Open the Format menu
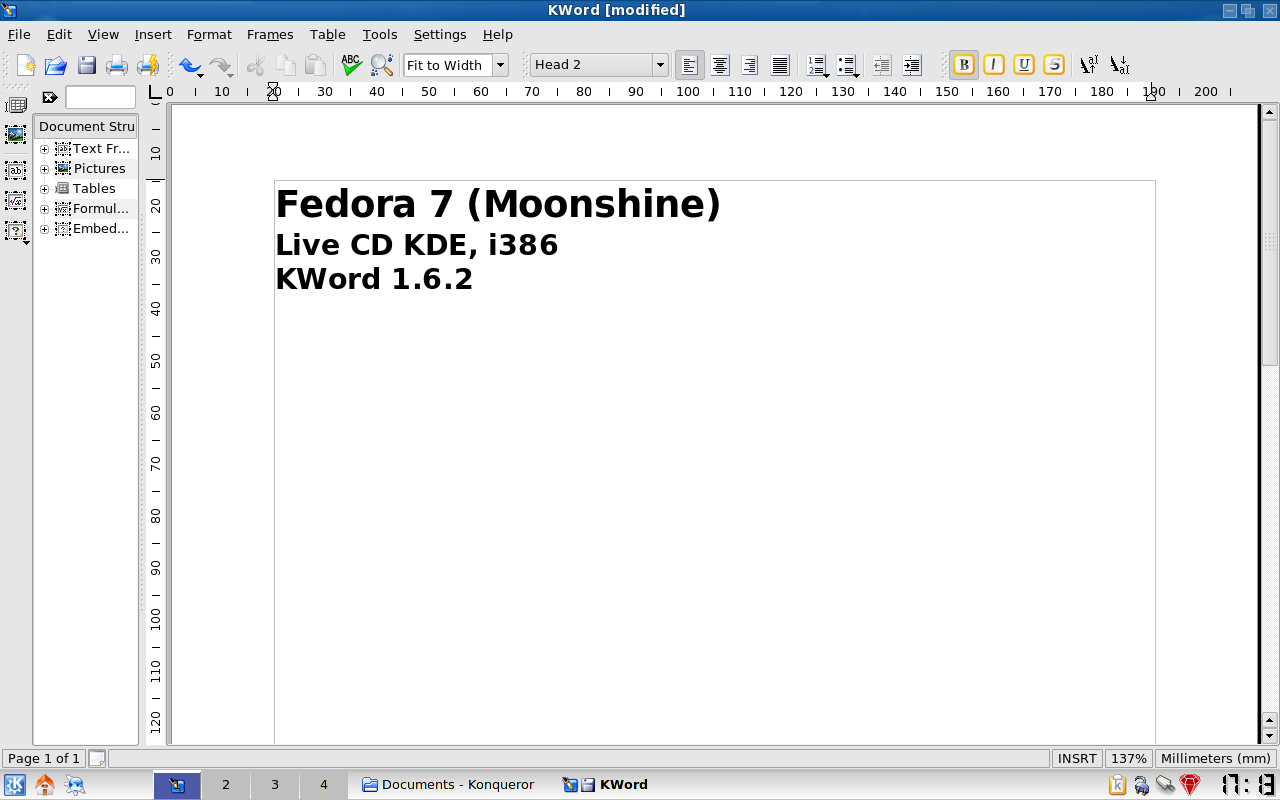Viewport: 1280px width, 800px height. tap(209, 34)
